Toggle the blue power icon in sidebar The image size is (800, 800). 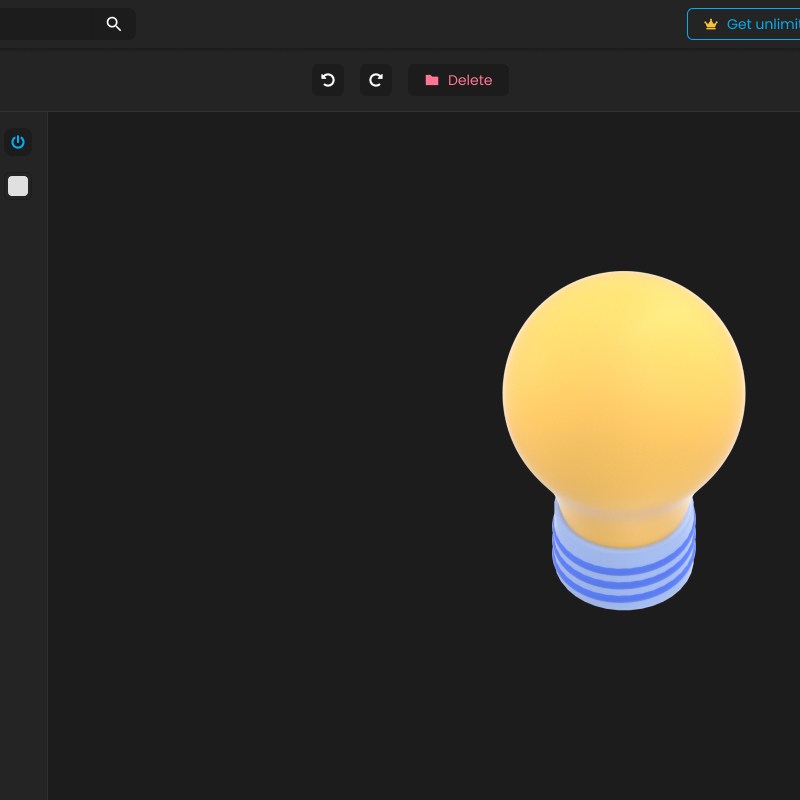pyautogui.click(x=18, y=142)
